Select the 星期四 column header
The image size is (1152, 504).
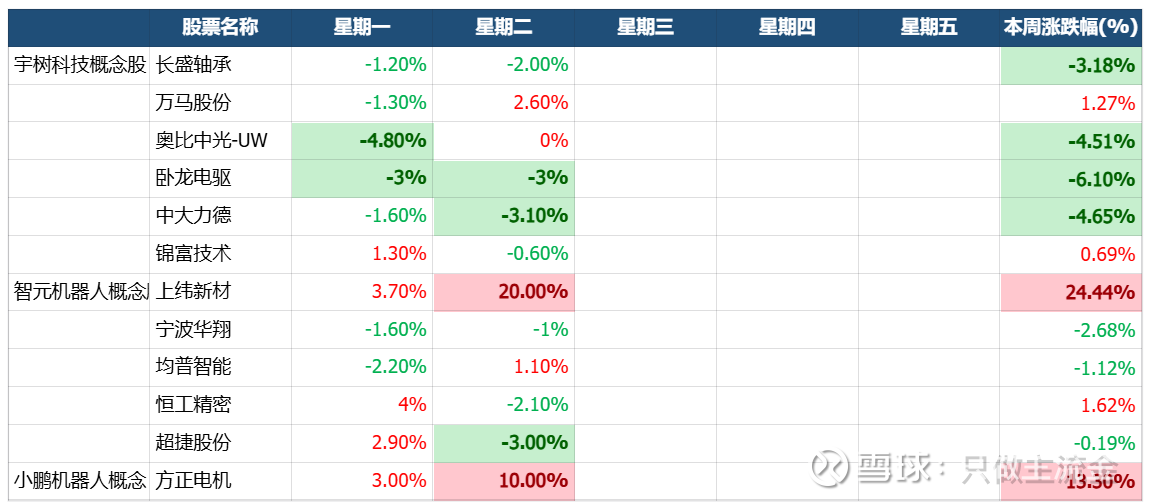pos(787,27)
